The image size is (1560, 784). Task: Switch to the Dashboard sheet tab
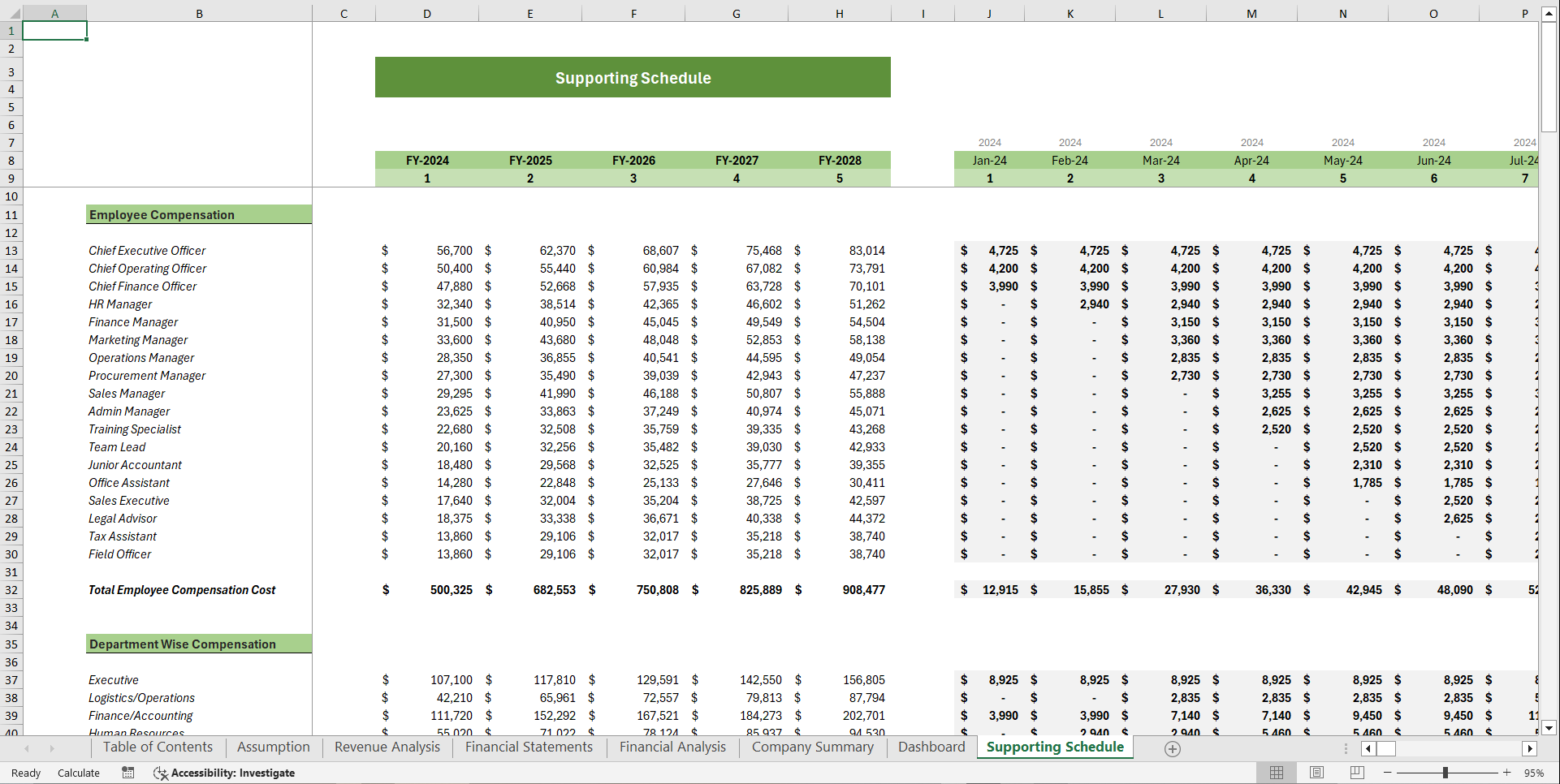coord(931,747)
